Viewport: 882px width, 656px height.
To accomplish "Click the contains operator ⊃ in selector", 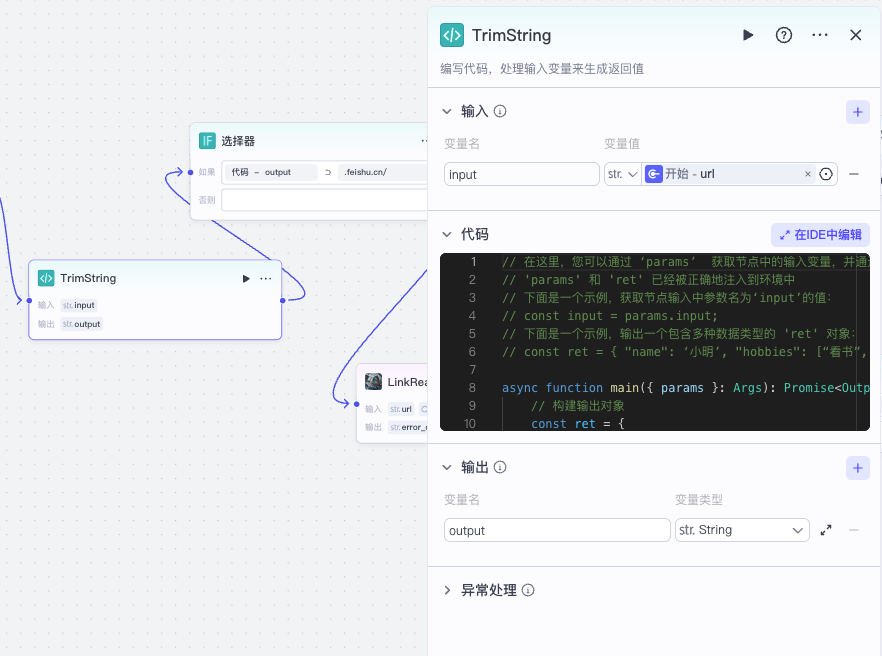I will point(328,172).
